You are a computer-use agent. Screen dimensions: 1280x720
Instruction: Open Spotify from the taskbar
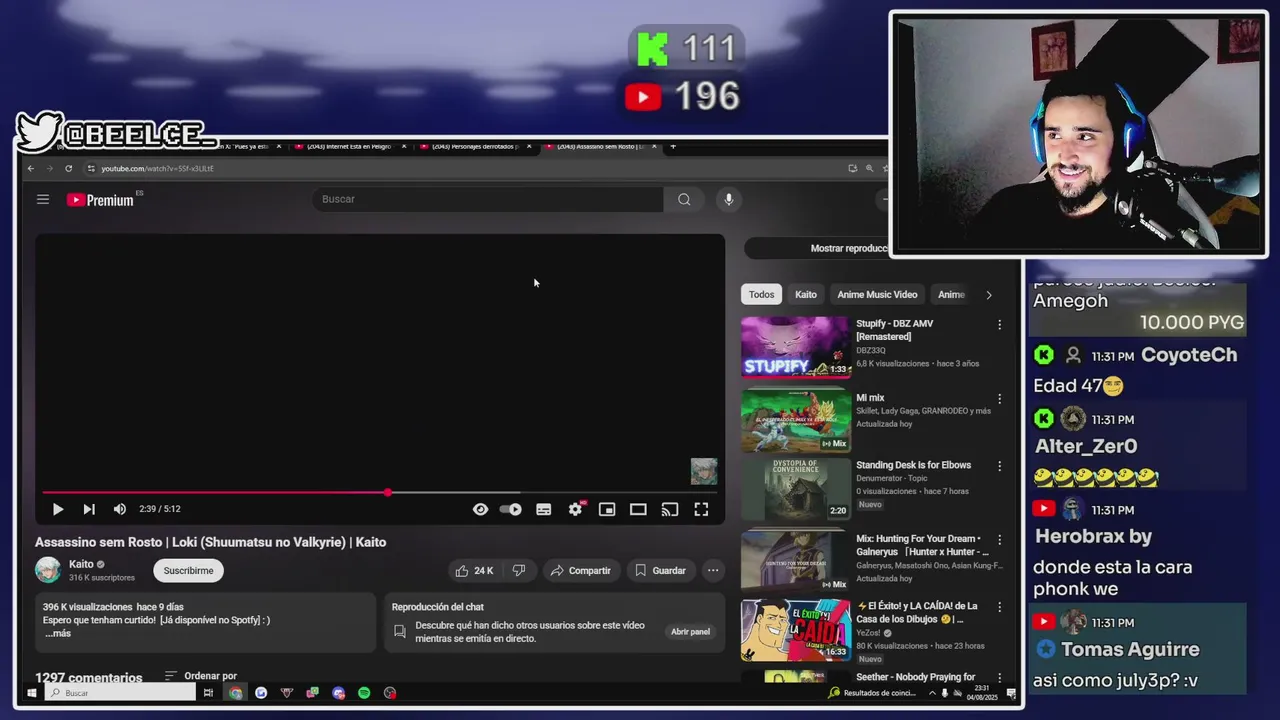(x=364, y=693)
